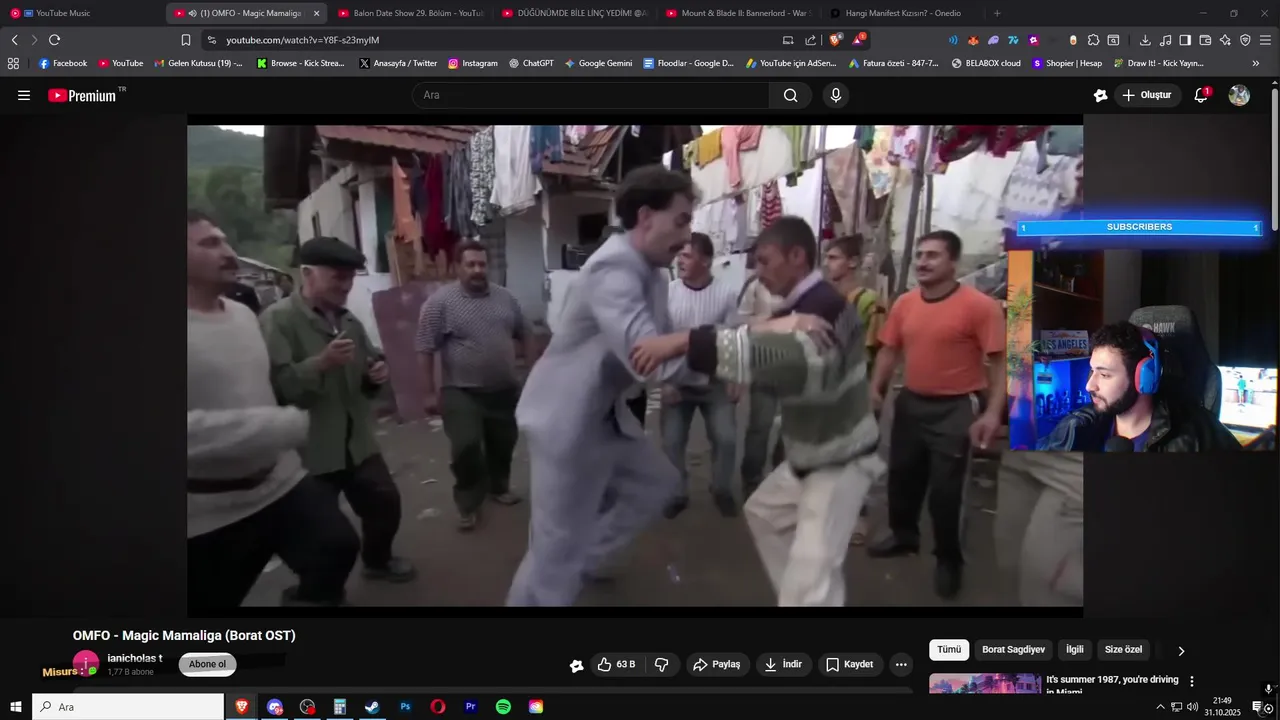Expand hidden Windows system tray icons

(1160, 707)
